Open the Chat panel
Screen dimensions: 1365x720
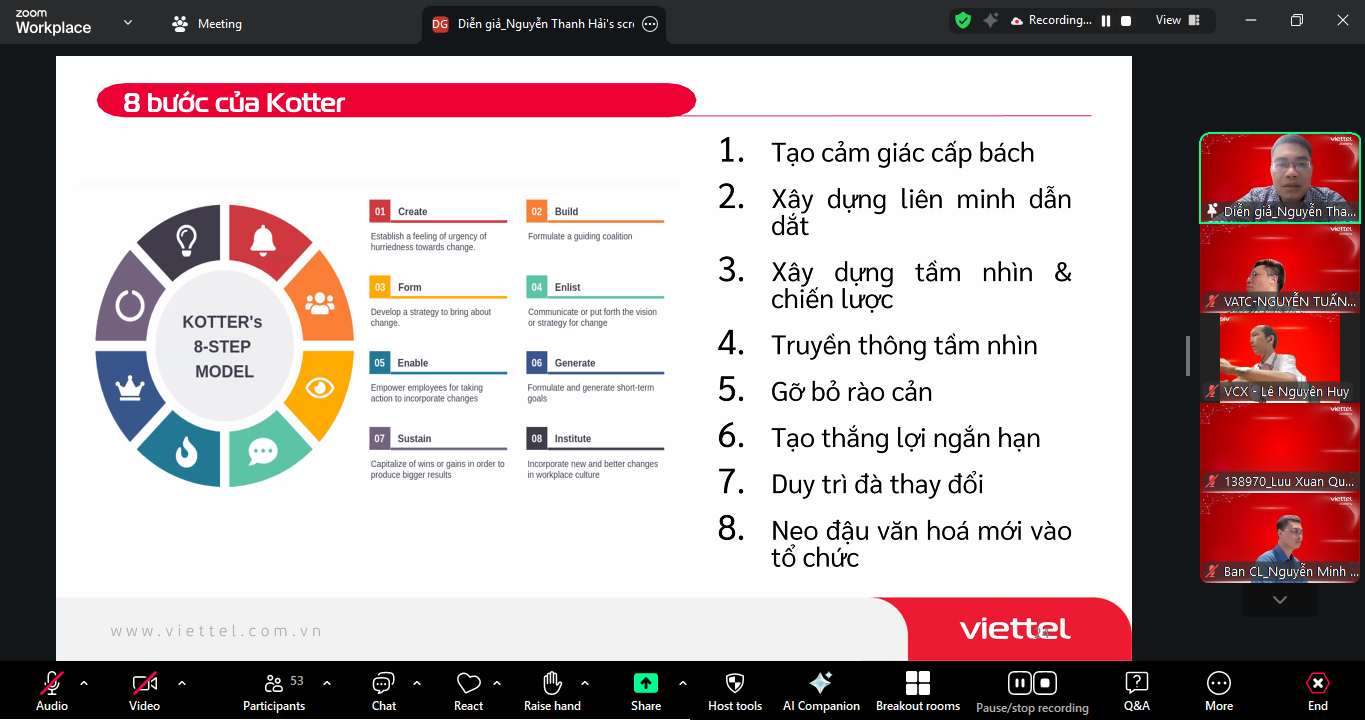383,691
